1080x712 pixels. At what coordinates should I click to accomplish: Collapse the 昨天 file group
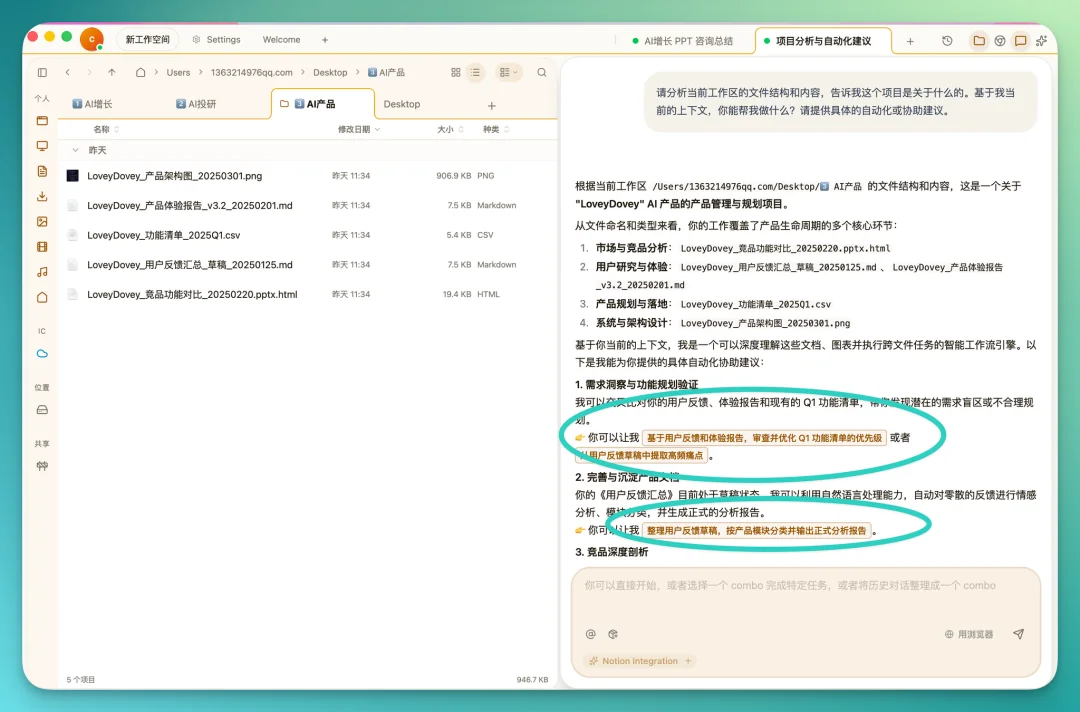(x=78, y=150)
